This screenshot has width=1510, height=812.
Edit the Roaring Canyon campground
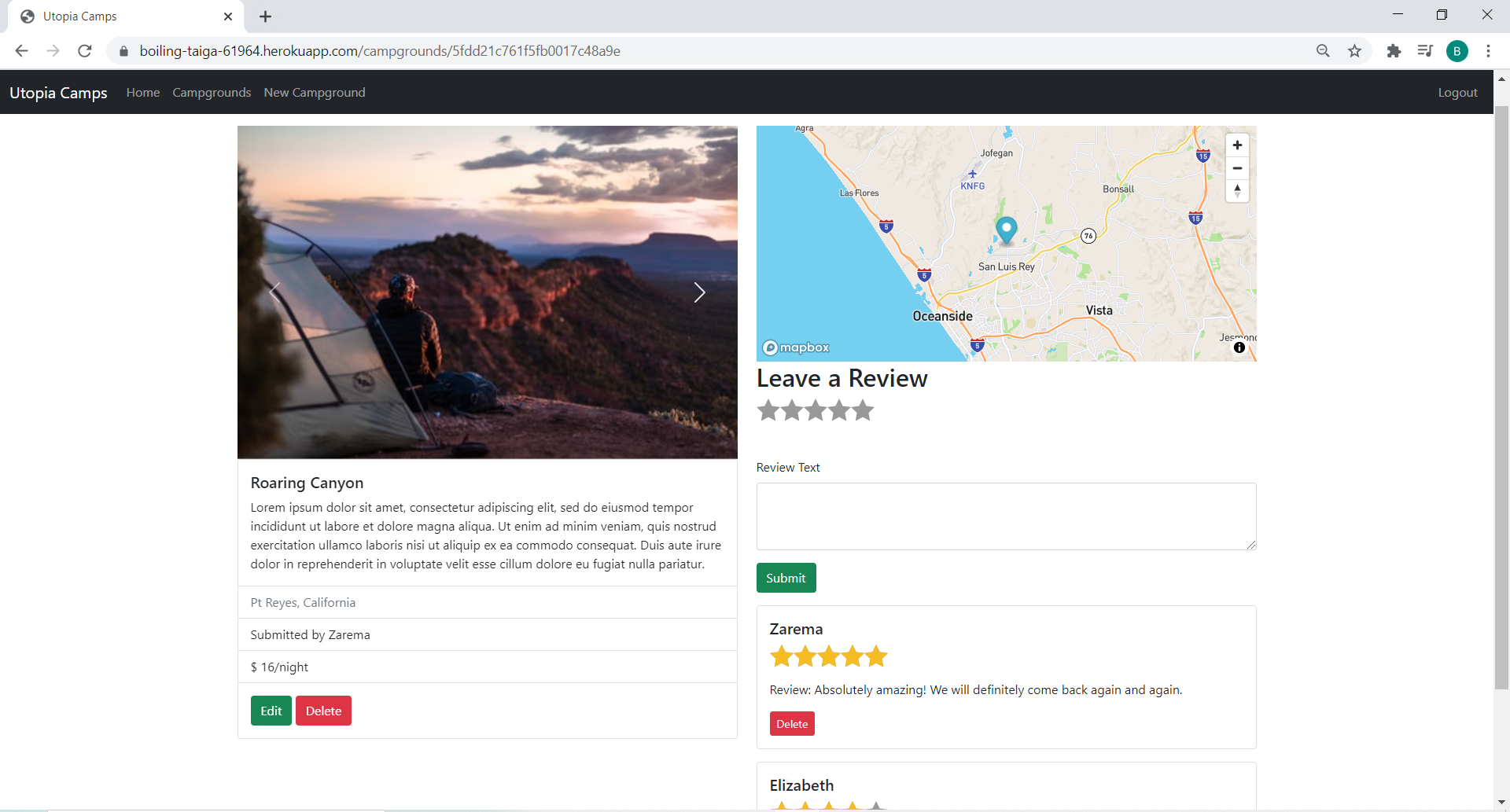click(x=270, y=710)
